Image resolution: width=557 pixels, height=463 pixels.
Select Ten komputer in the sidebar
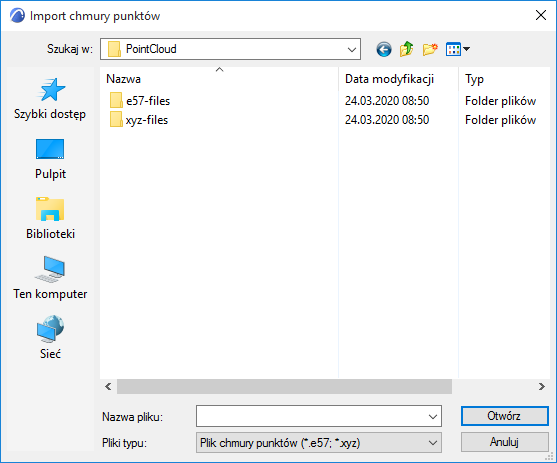pos(50,279)
